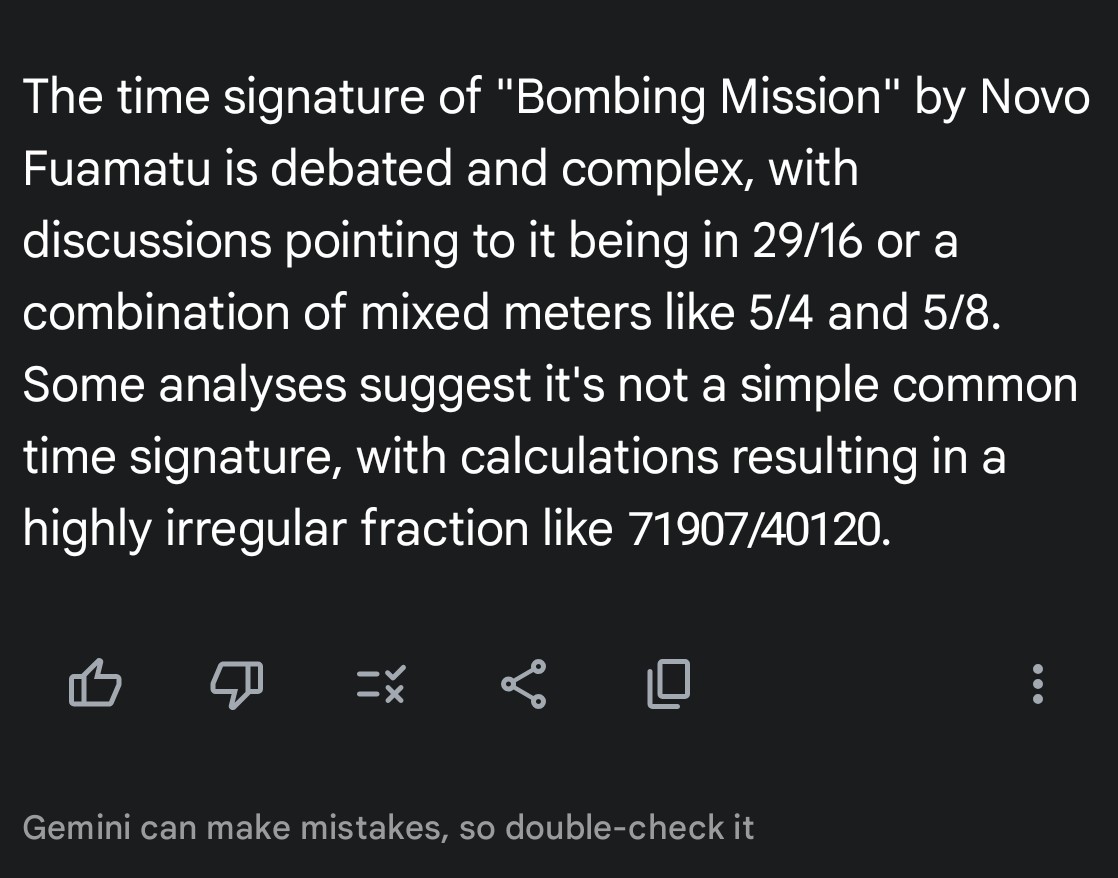Click the word "Fuamatu"
Viewport: 1118px width, 878px height.
[x=116, y=169]
